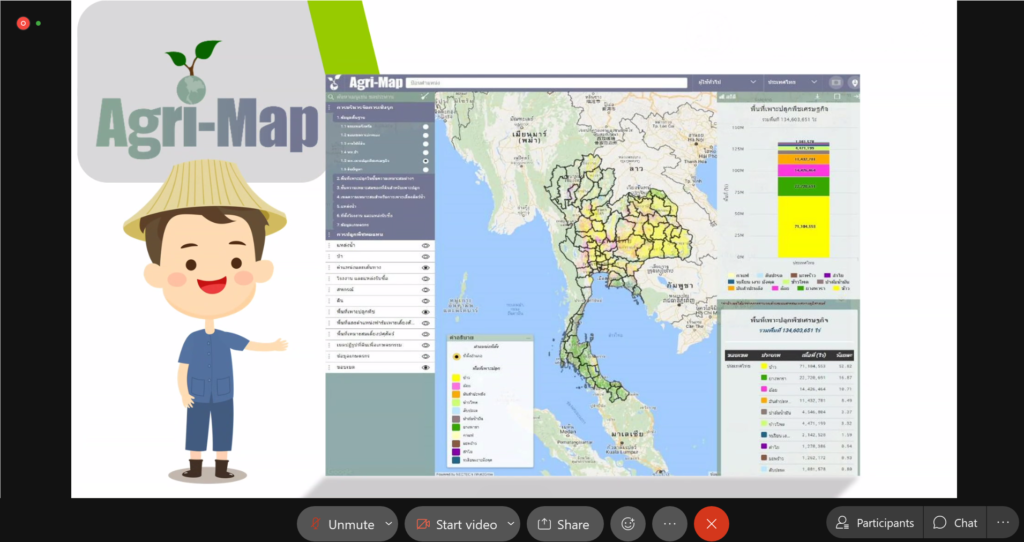Select radio button for item 1.4
The width and height of the screenshot is (1024, 542).
click(x=426, y=152)
